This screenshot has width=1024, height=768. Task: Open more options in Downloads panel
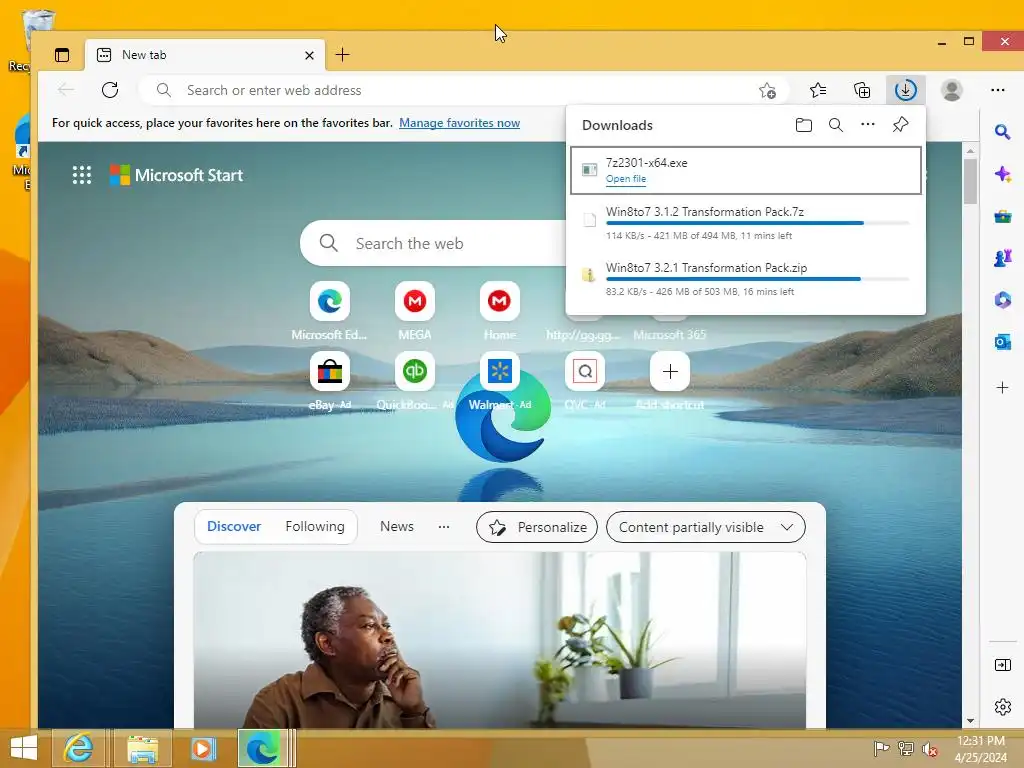pos(867,124)
